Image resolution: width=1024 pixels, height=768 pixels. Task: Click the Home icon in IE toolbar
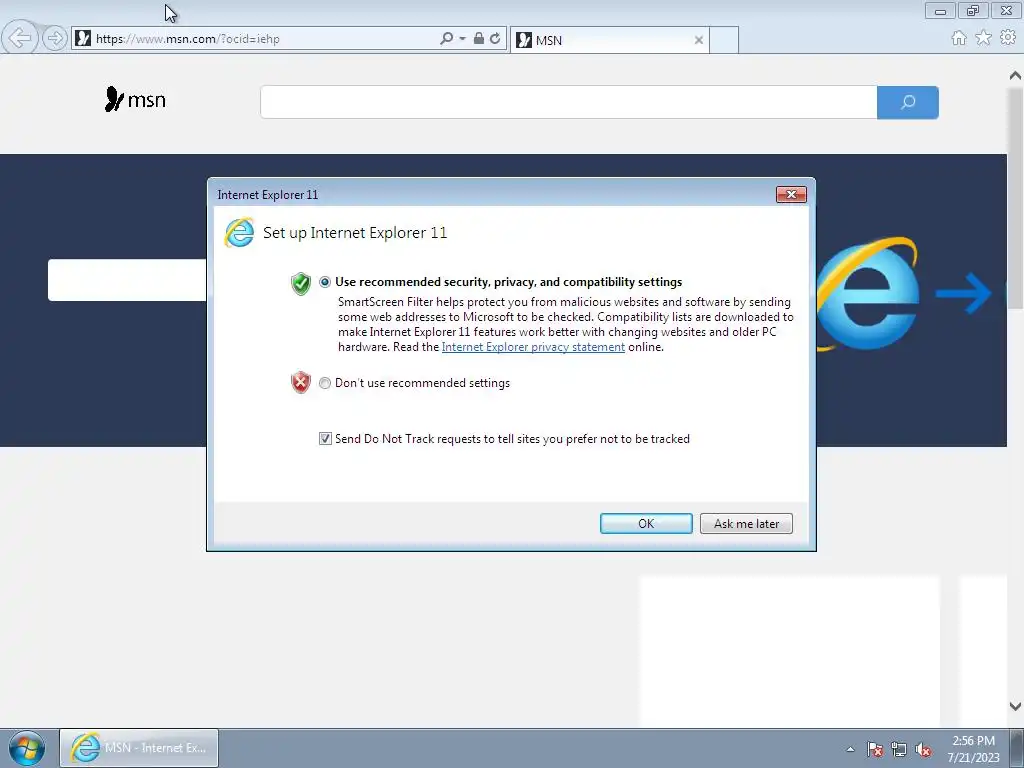pos(959,38)
